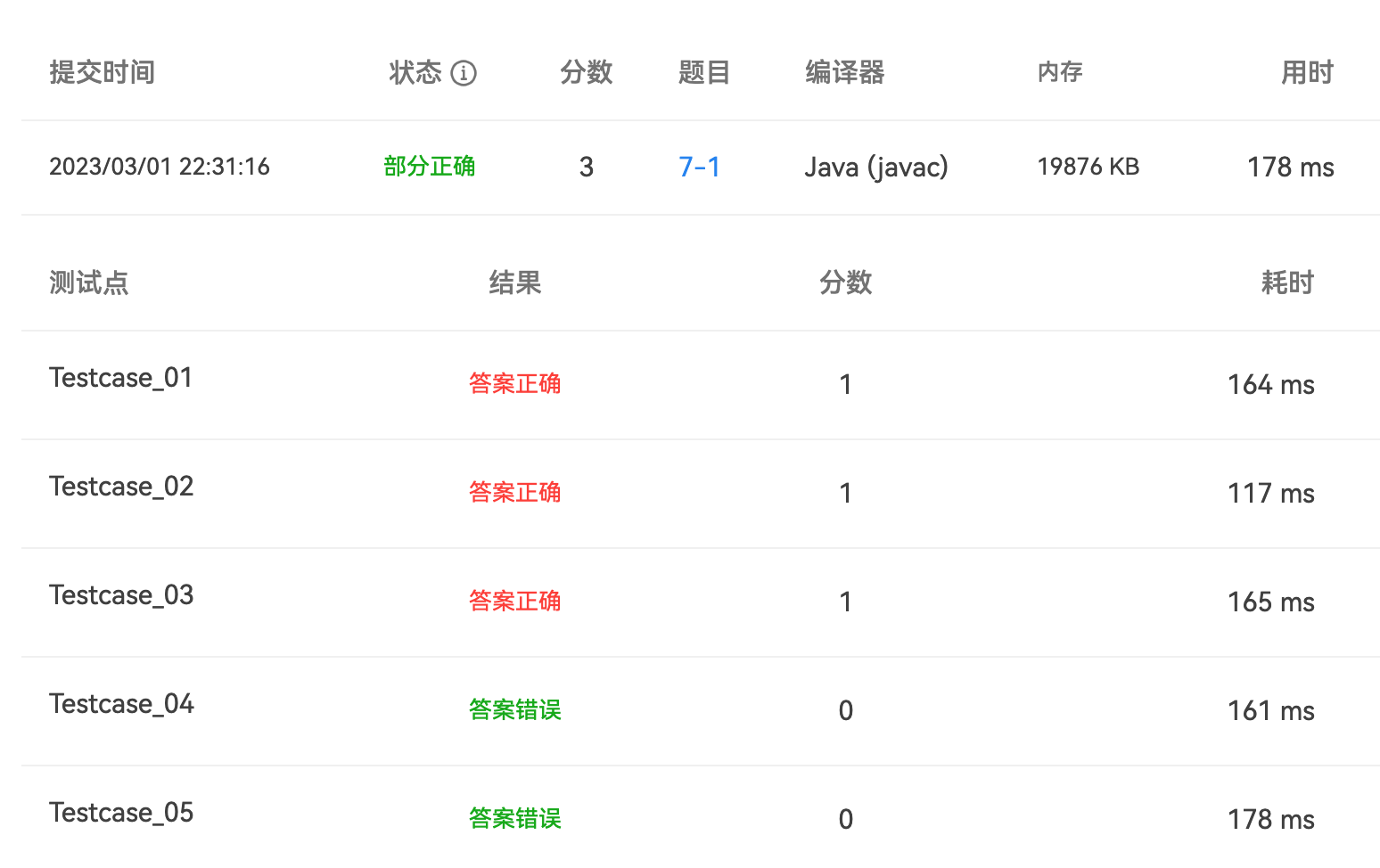This screenshot has width=1380, height=868.
Task: Select the Testcase_01 row label
Action: (121, 378)
